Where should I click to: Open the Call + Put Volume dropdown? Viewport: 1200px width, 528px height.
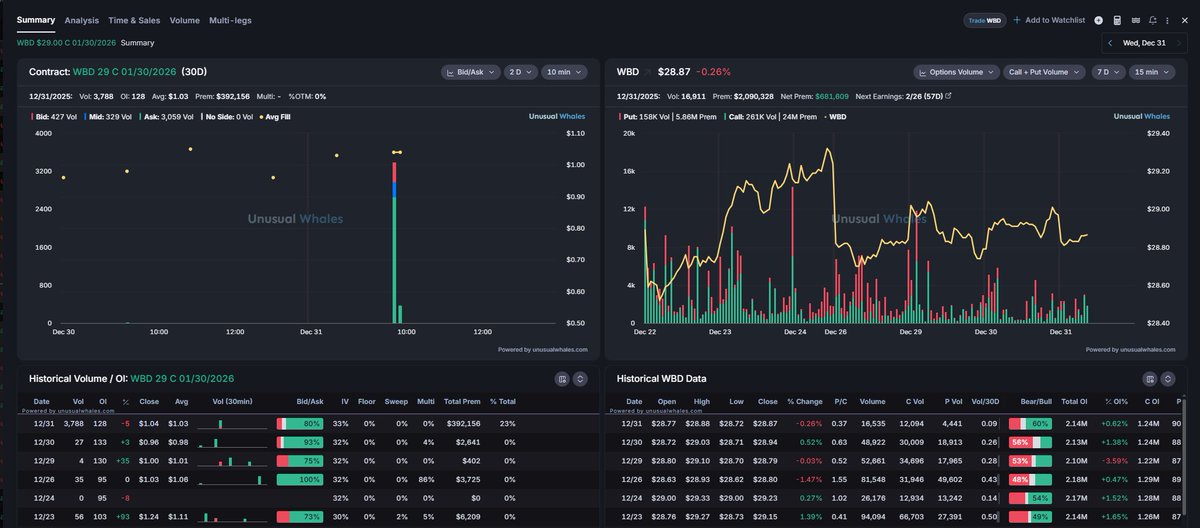pyautogui.click(x=1044, y=72)
